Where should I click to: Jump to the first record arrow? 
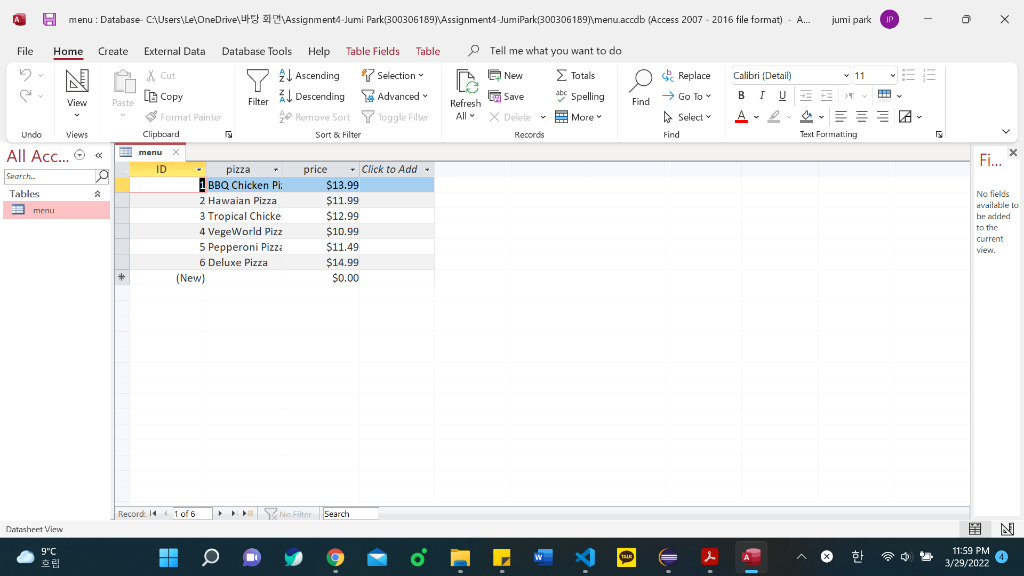click(153, 514)
